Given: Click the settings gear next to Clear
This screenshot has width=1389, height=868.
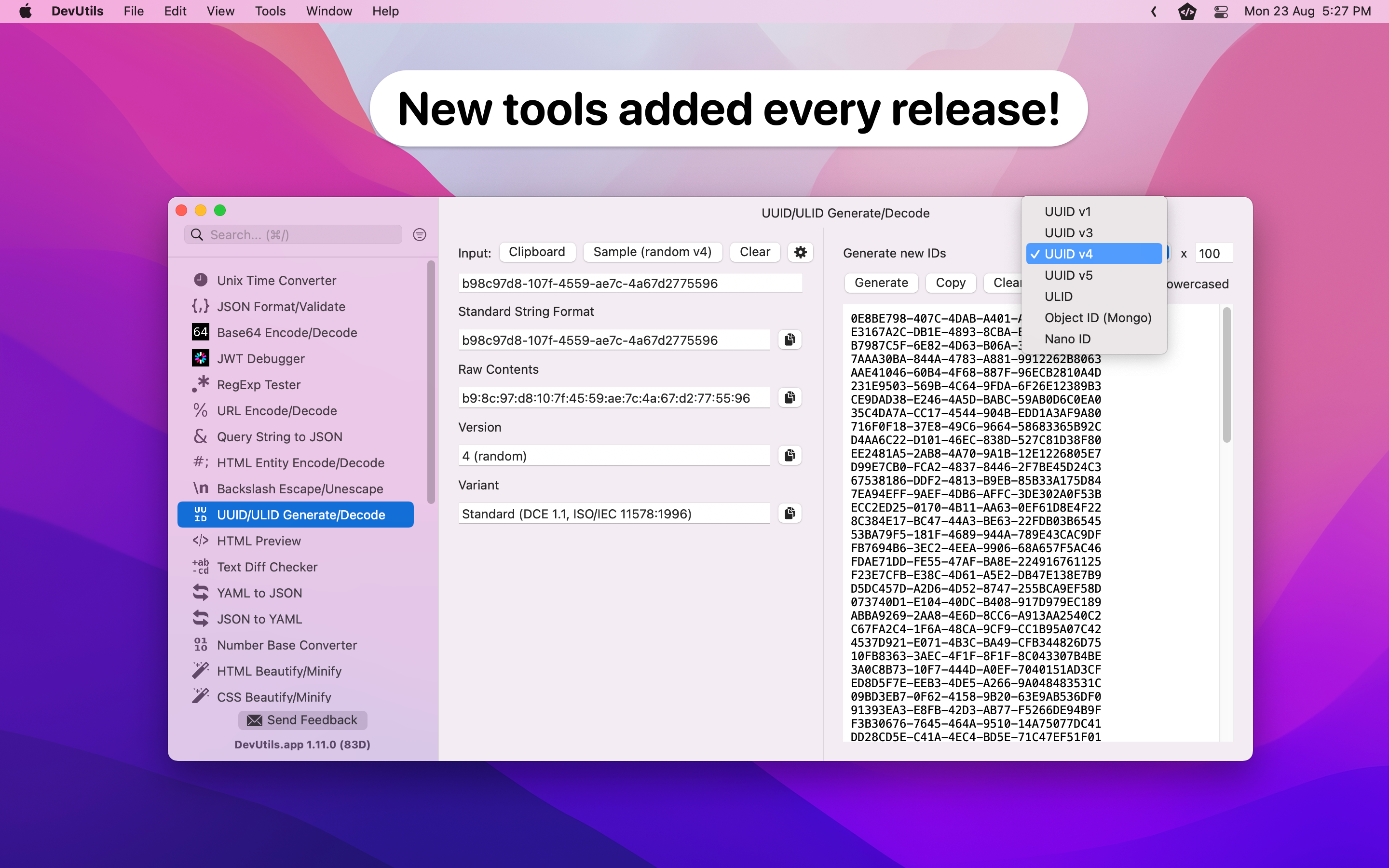Looking at the screenshot, I should [x=800, y=252].
